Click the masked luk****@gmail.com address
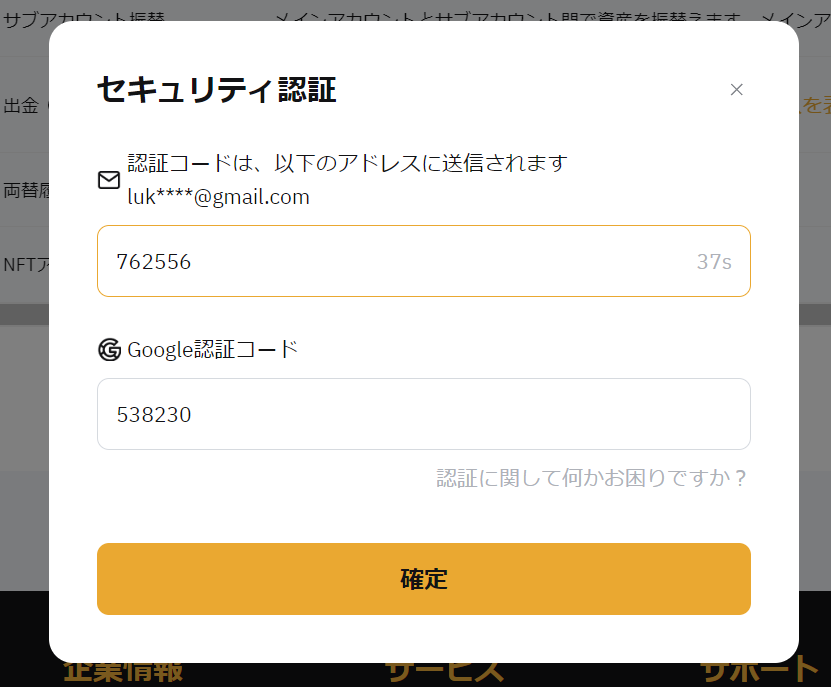 point(218,197)
